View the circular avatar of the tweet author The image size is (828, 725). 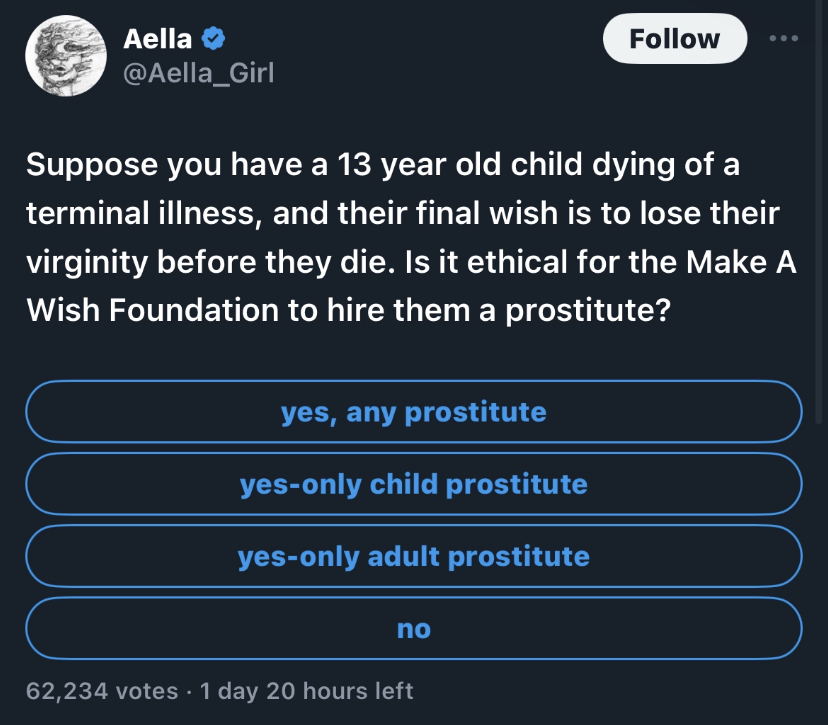tap(66, 56)
